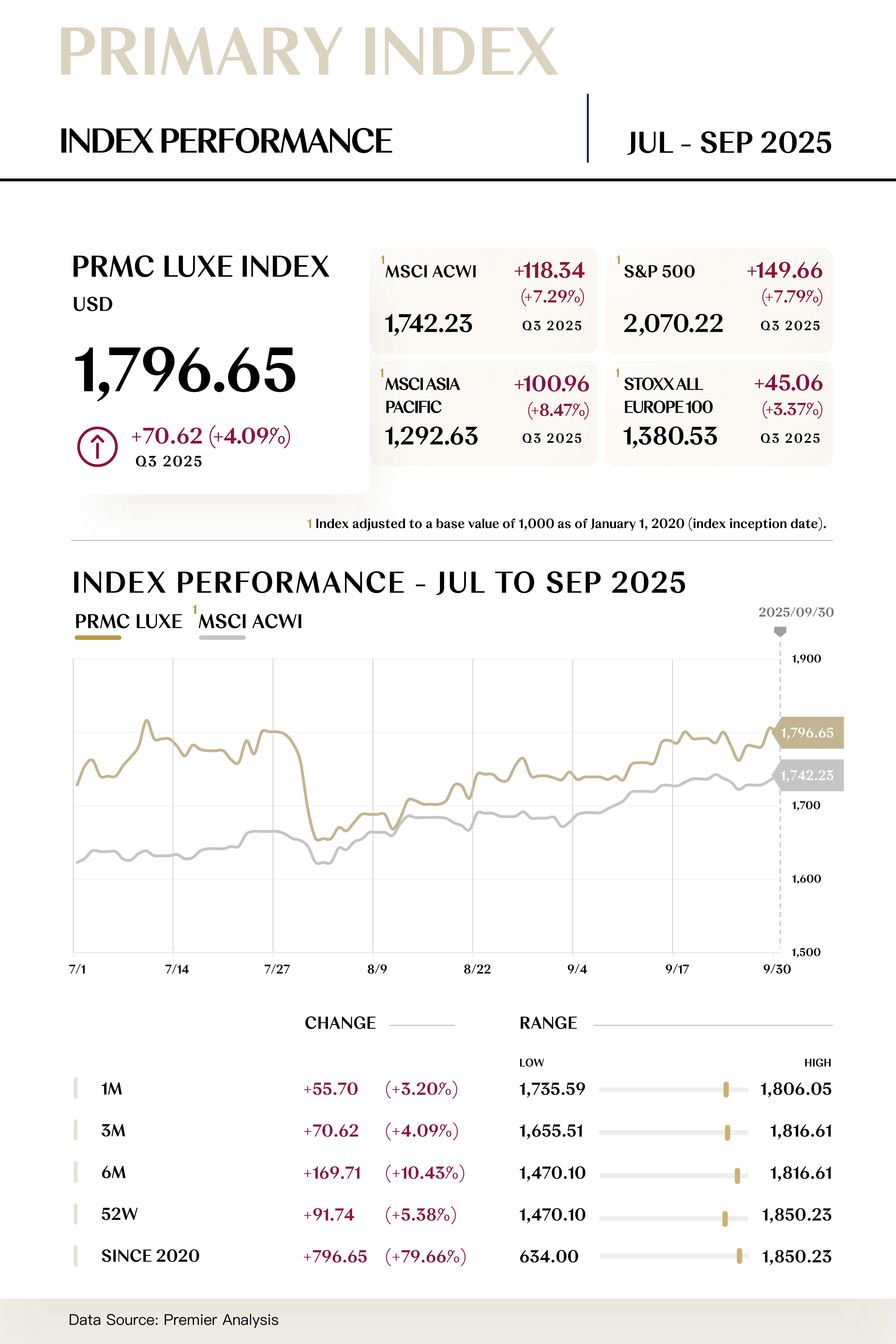
Task: Click the 52W range slider marker
Action: click(x=725, y=1218)
